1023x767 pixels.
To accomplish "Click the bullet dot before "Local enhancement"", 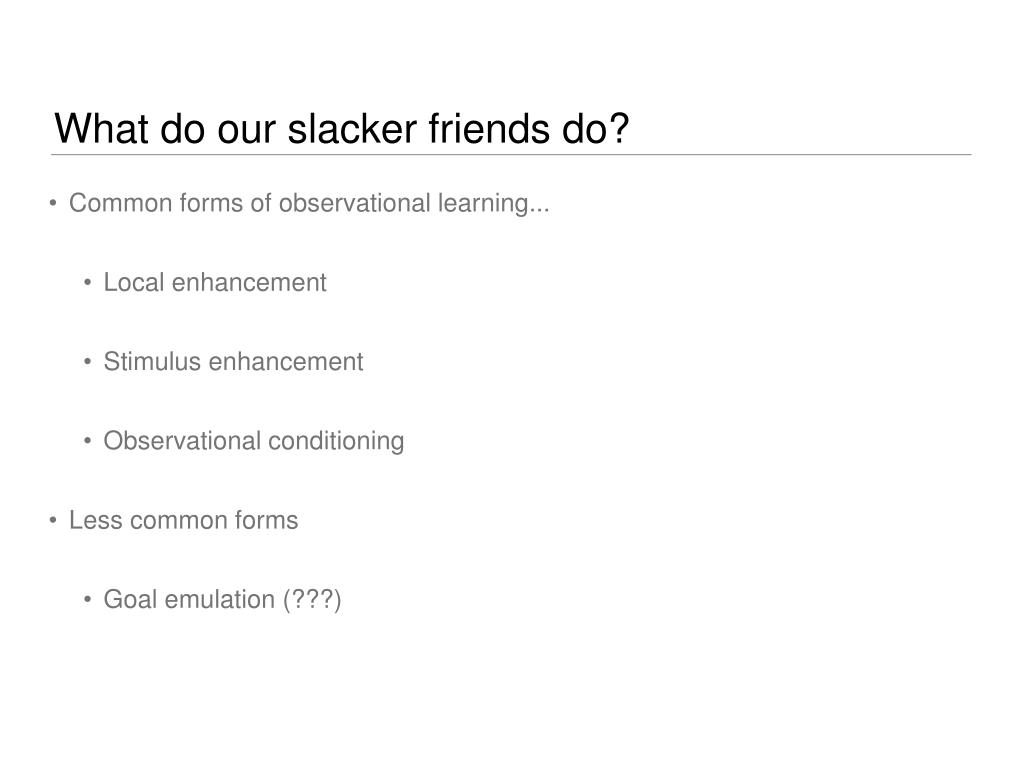I will pos(88,283).
